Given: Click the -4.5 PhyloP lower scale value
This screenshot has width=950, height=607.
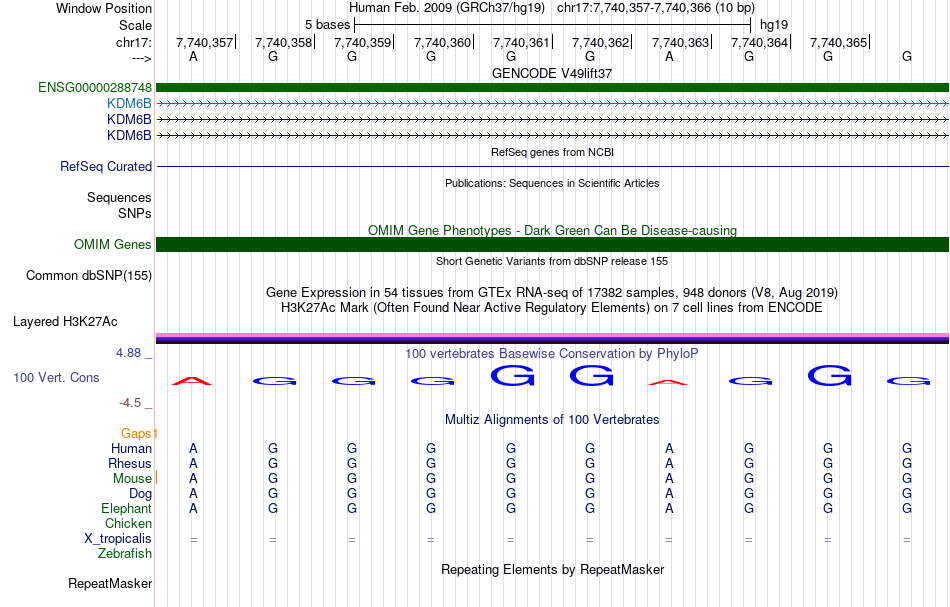Looking at the screenshot, I should point(130,403).
